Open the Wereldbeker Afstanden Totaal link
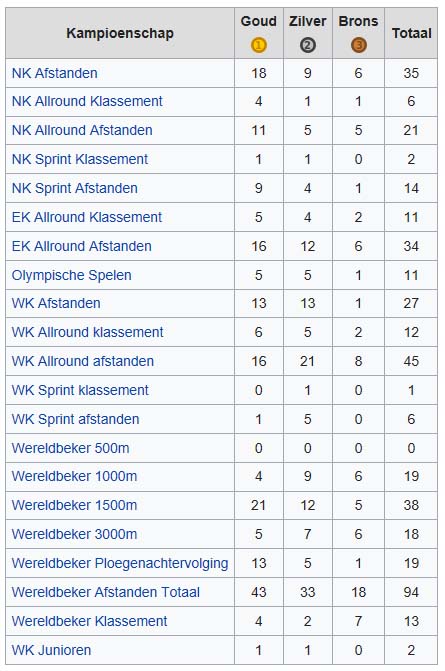Viewport: 445px width, 671px height. pyautogui.click(x=106, y=592)
